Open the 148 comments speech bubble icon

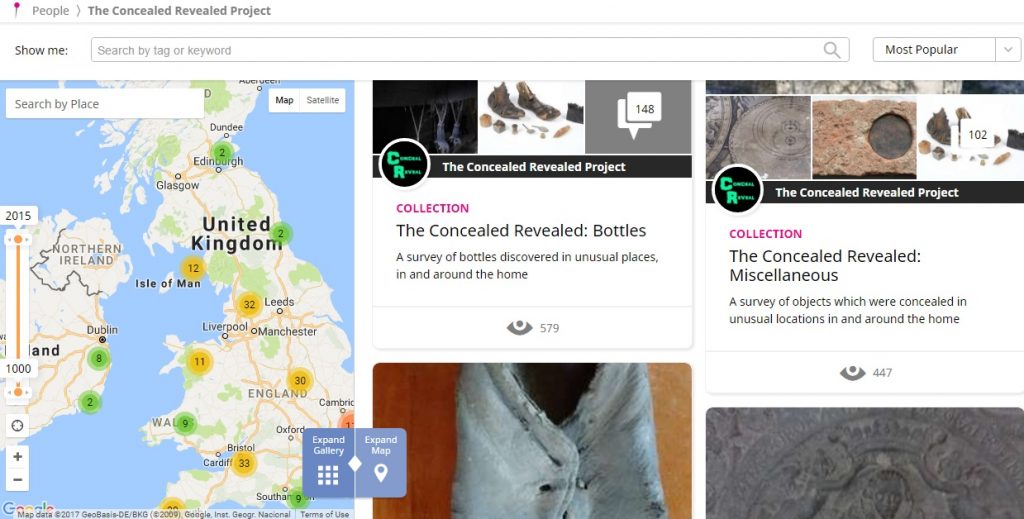point(638,115)
